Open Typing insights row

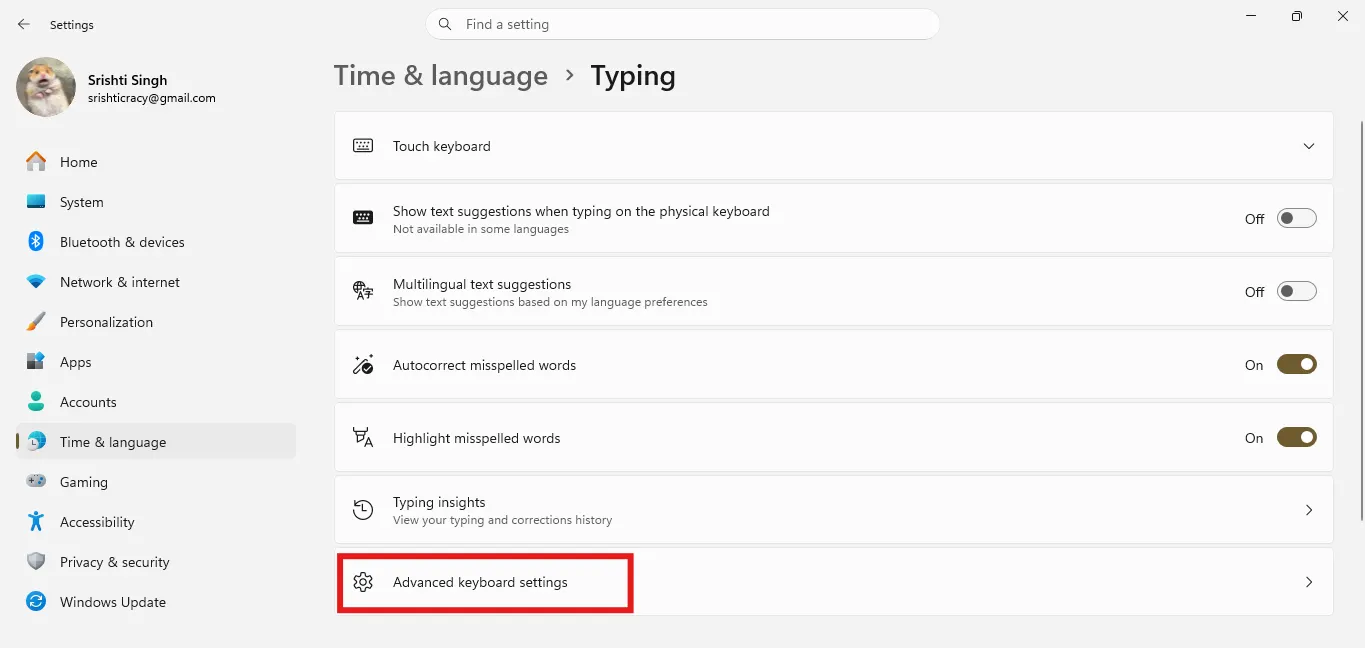(834, 510)
